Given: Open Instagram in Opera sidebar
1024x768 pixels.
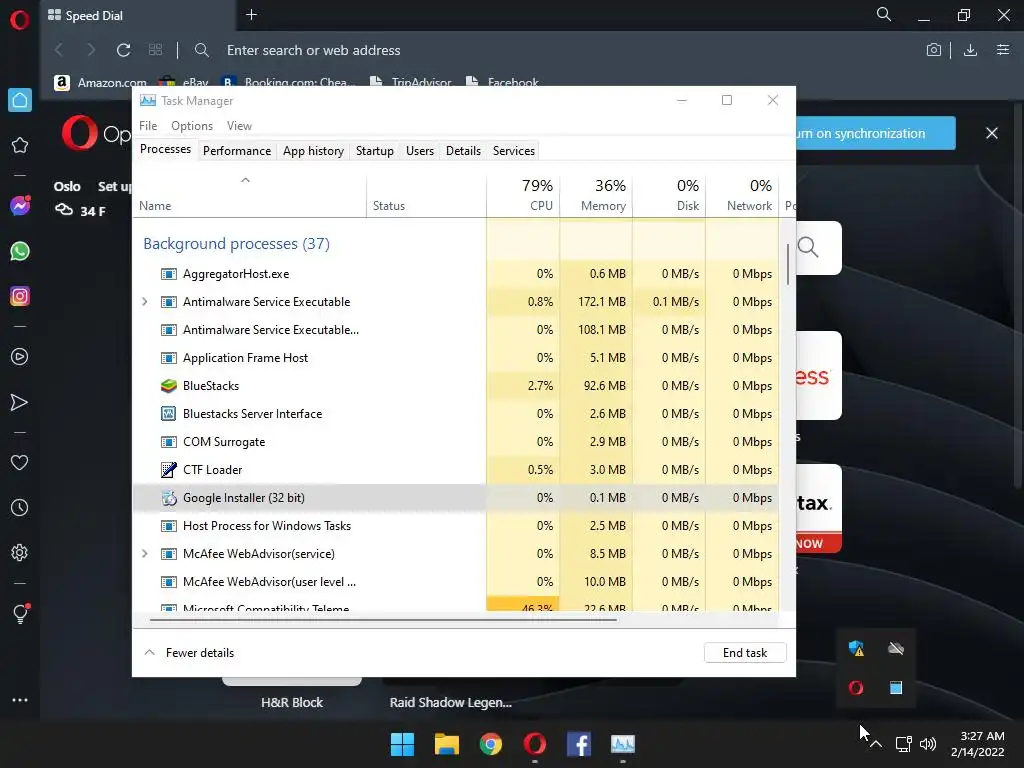Looking at the screenshot, I should coord(20,296).
